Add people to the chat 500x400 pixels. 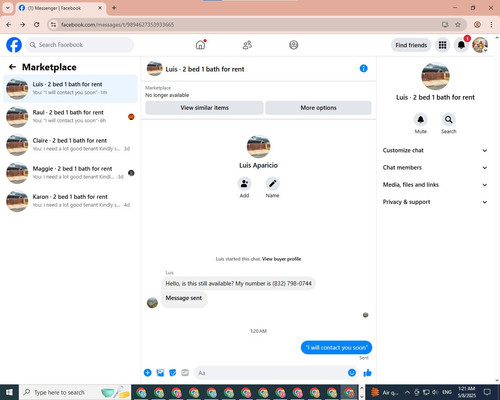coord(244,184)
